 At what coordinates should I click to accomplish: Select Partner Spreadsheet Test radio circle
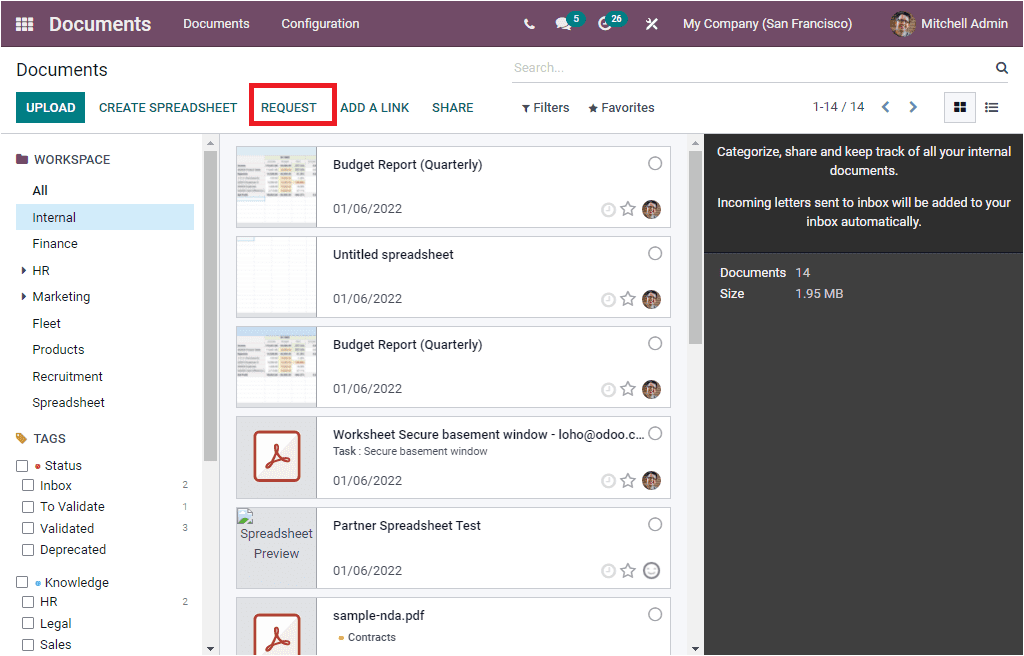(x=654, y=525)
